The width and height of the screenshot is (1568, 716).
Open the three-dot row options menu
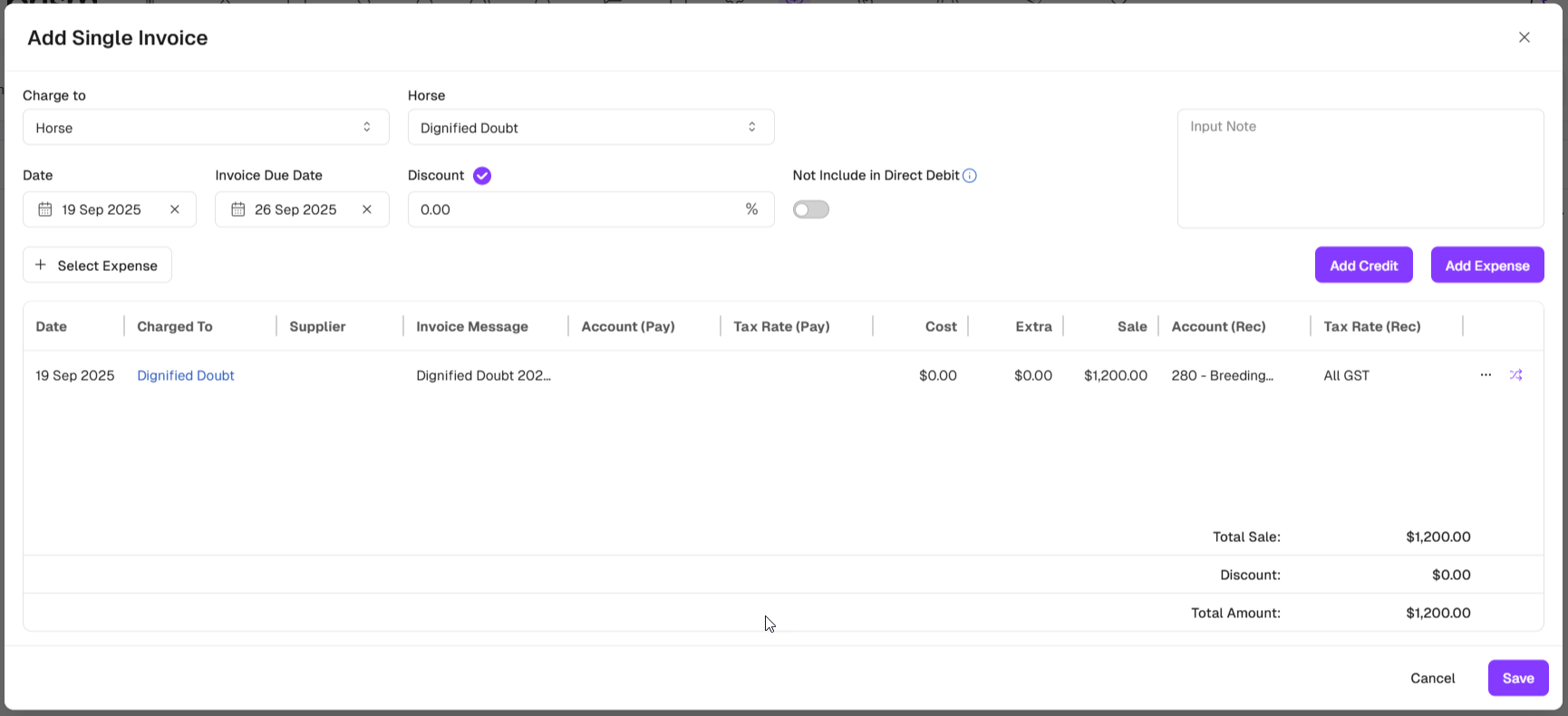pyautogui.click(x=1486, y=375)
